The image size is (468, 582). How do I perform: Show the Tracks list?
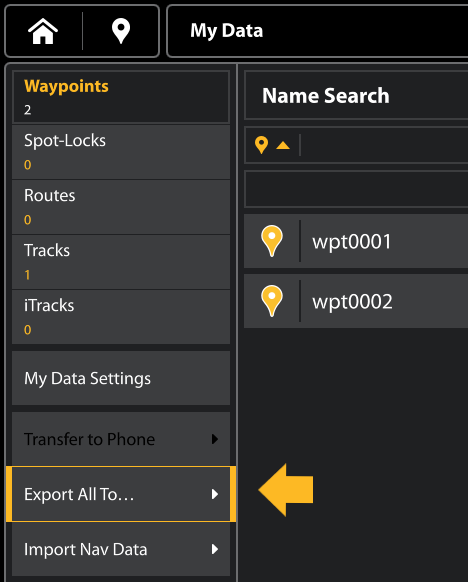pyautogui.click(x=121, y=262)
